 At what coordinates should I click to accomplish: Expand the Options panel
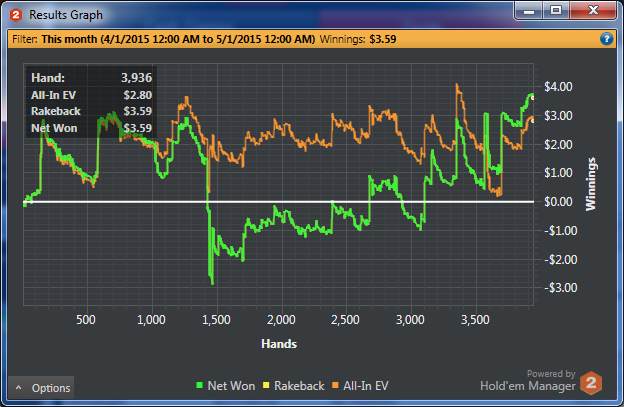pos(41,388)
